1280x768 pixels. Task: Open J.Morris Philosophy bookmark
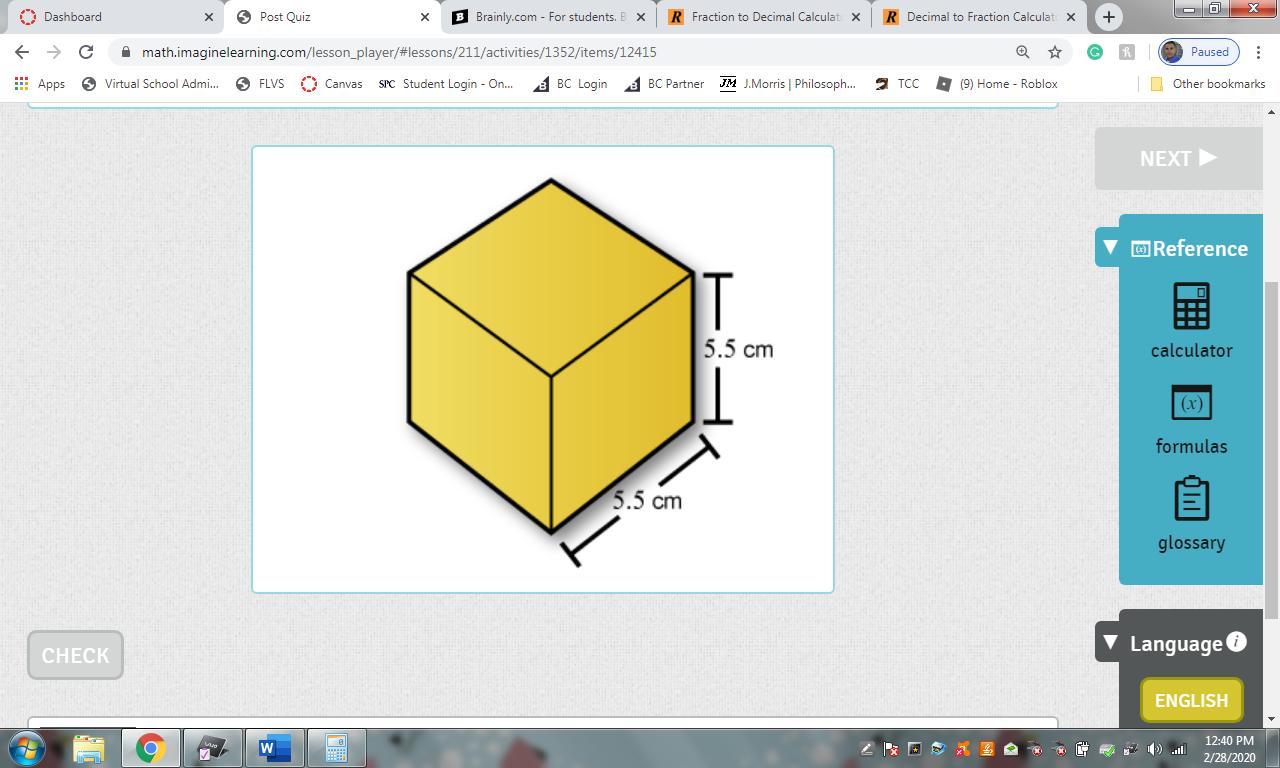788,84
